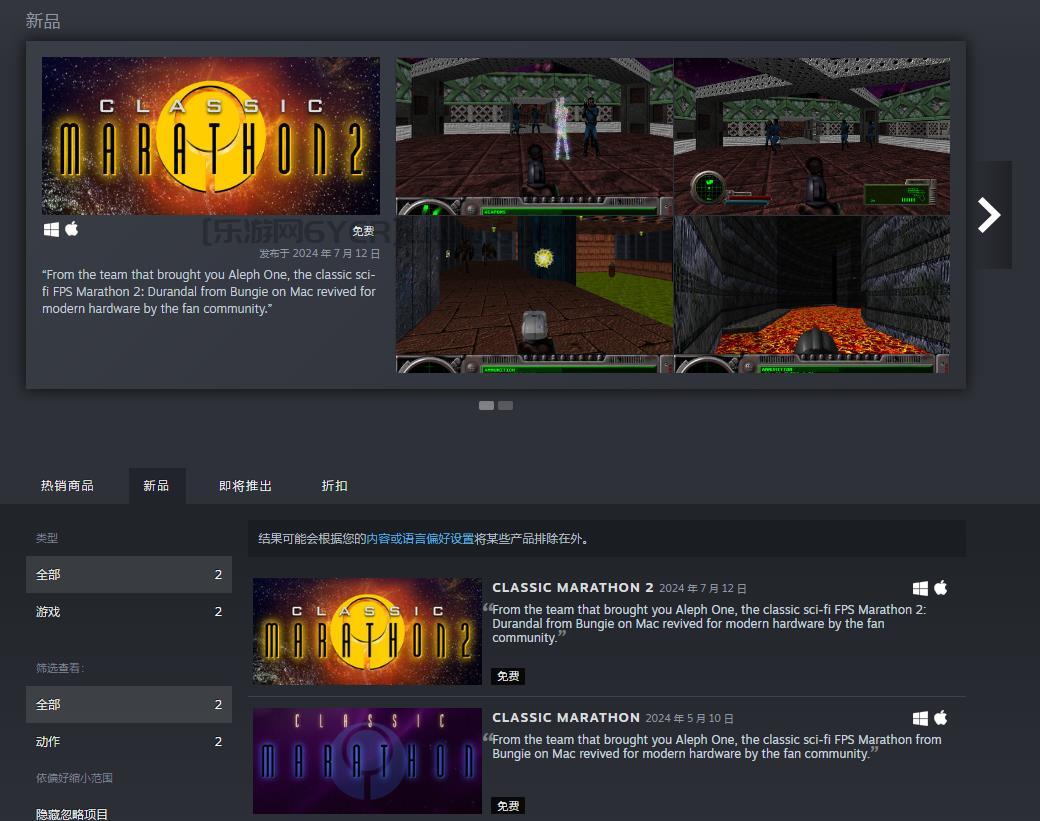Select the Apple icon in the Classic Marathon 2 row
Image resolution: width=1040 pixels, height=821 pixels.
[940, 588]
